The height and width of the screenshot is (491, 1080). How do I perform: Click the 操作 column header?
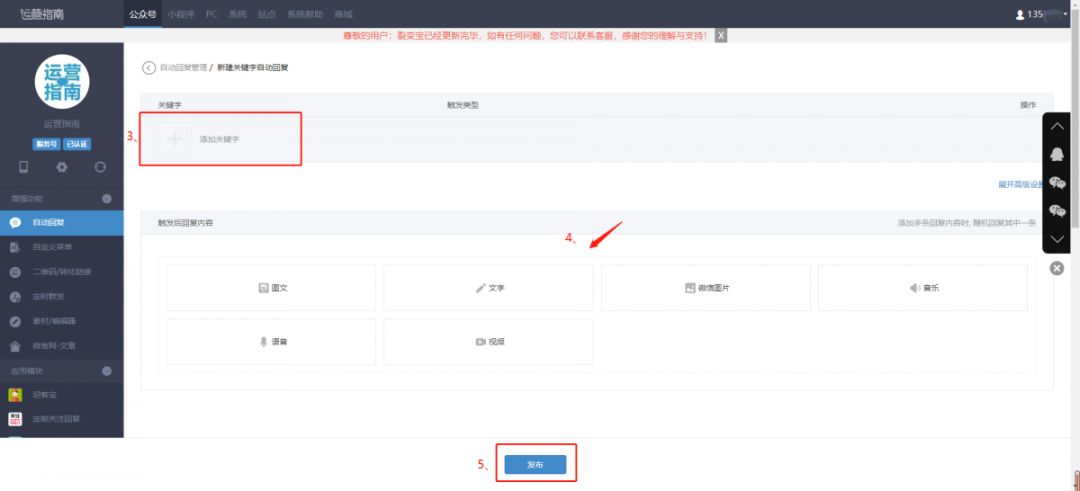tap(1028, 105)
